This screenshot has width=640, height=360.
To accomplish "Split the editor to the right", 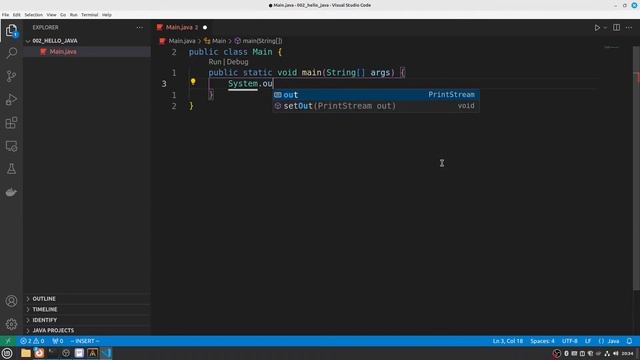I will pyautogui.click(x=616, y=27).
